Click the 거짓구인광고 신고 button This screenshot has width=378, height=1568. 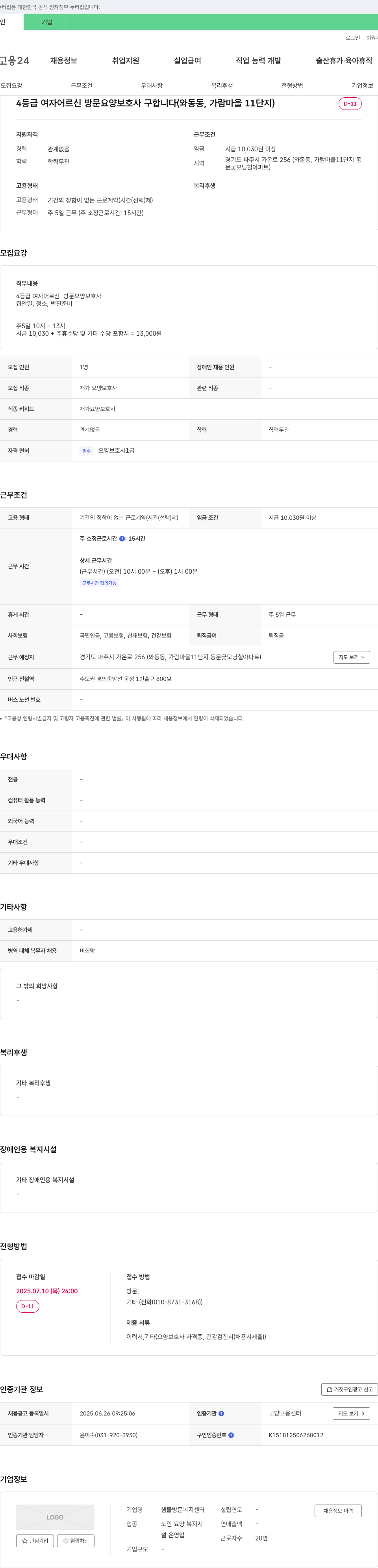tap(349, 1389)
